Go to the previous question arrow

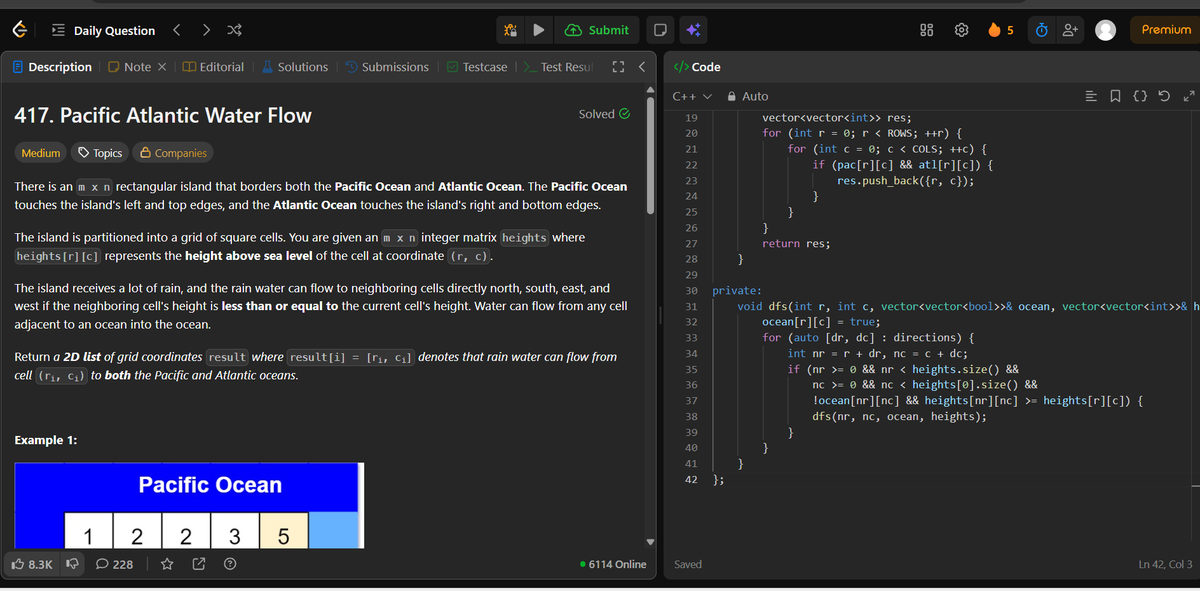pos(177,30)
